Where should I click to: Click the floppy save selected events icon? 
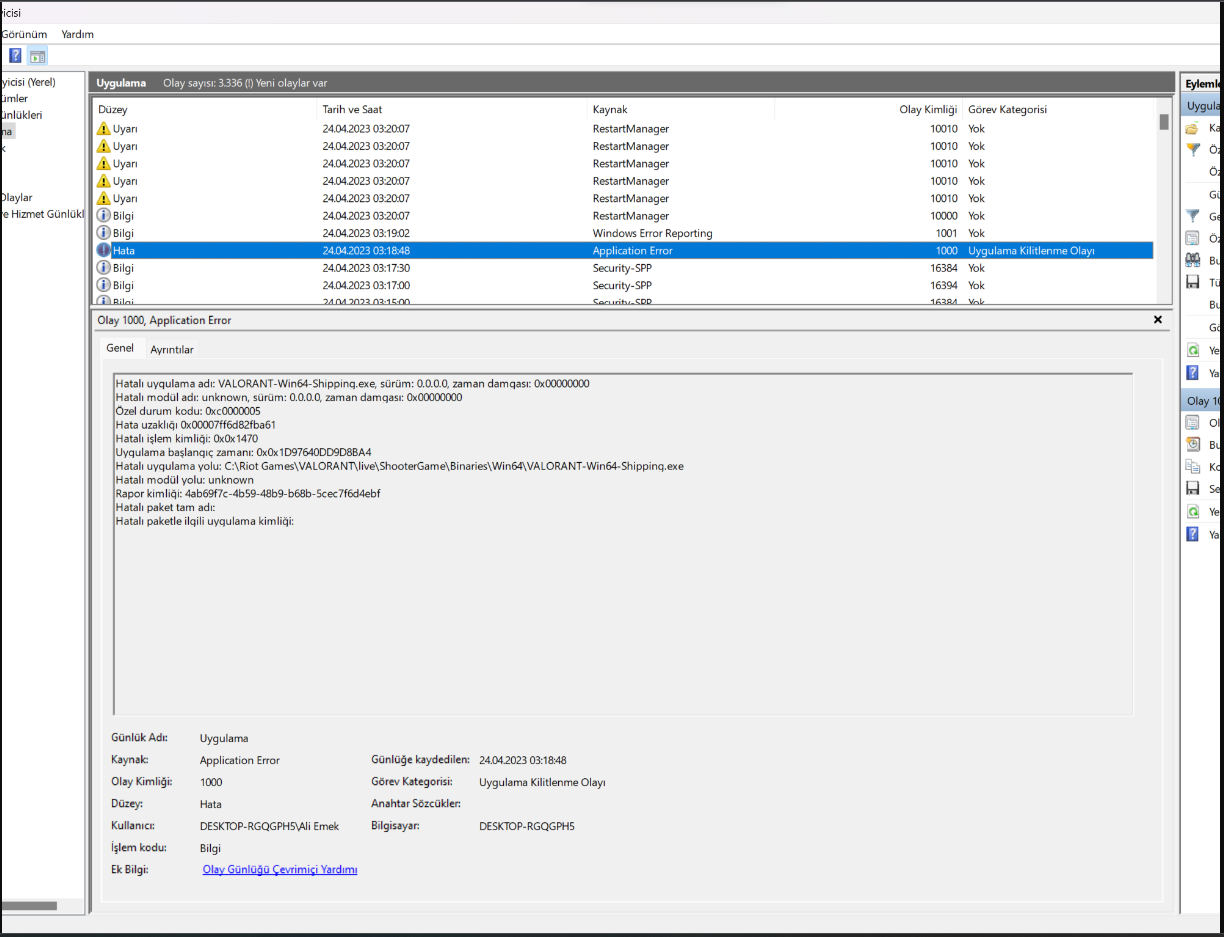(x=1192, y=489)
